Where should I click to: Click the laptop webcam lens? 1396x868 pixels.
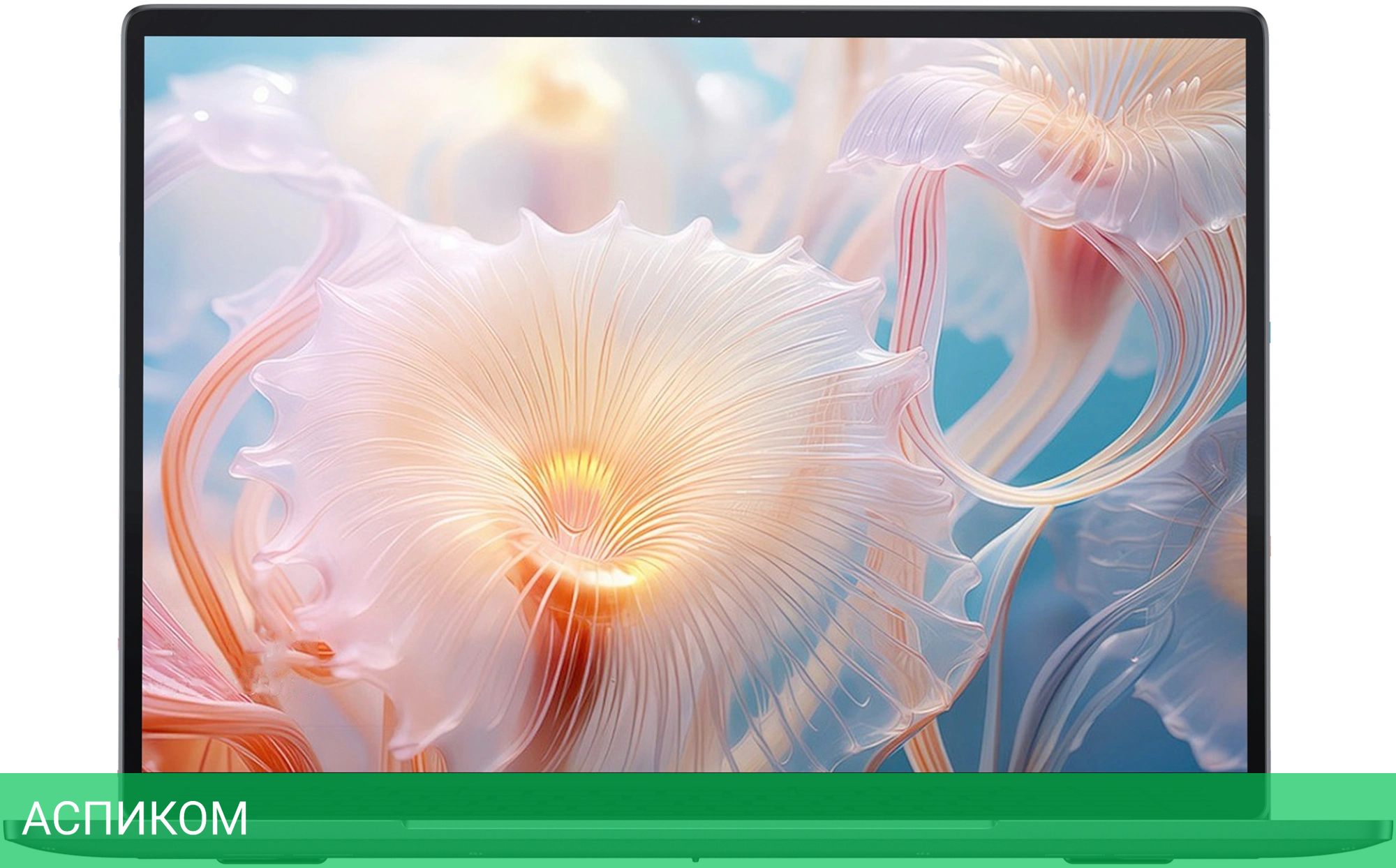pyautogui.click(x=695, y=21)
